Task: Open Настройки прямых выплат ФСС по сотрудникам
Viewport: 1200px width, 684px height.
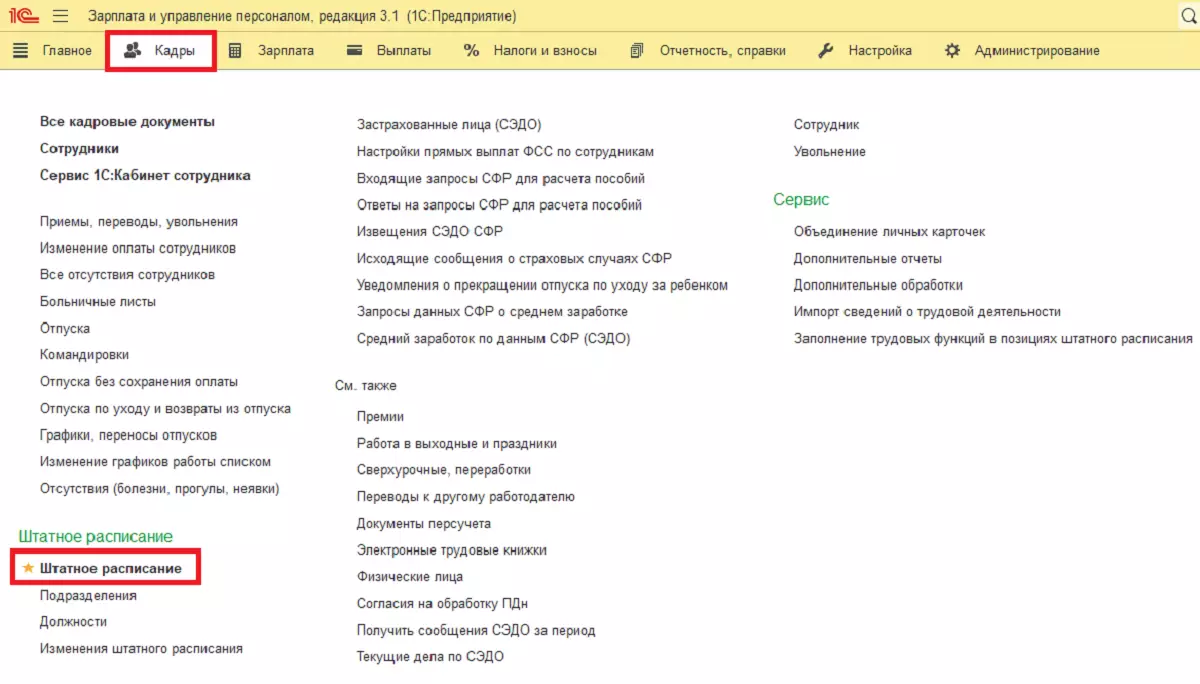Action: (x=505, y=151)
